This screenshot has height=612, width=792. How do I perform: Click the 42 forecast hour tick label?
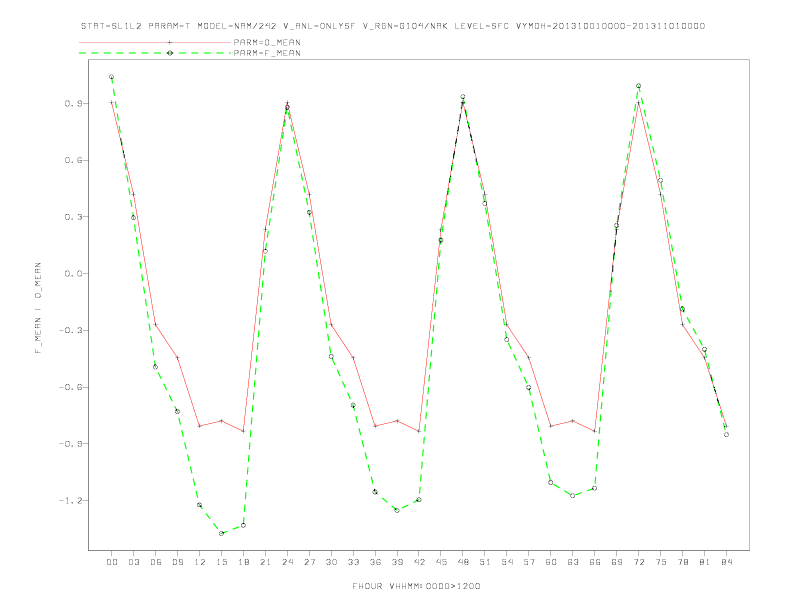(x=419, y=562)
